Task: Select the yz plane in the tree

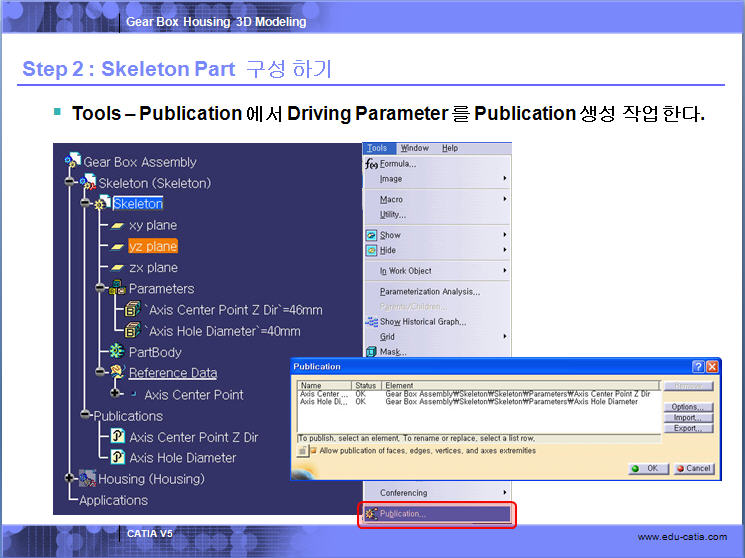Action: click(x=152, y=246)
